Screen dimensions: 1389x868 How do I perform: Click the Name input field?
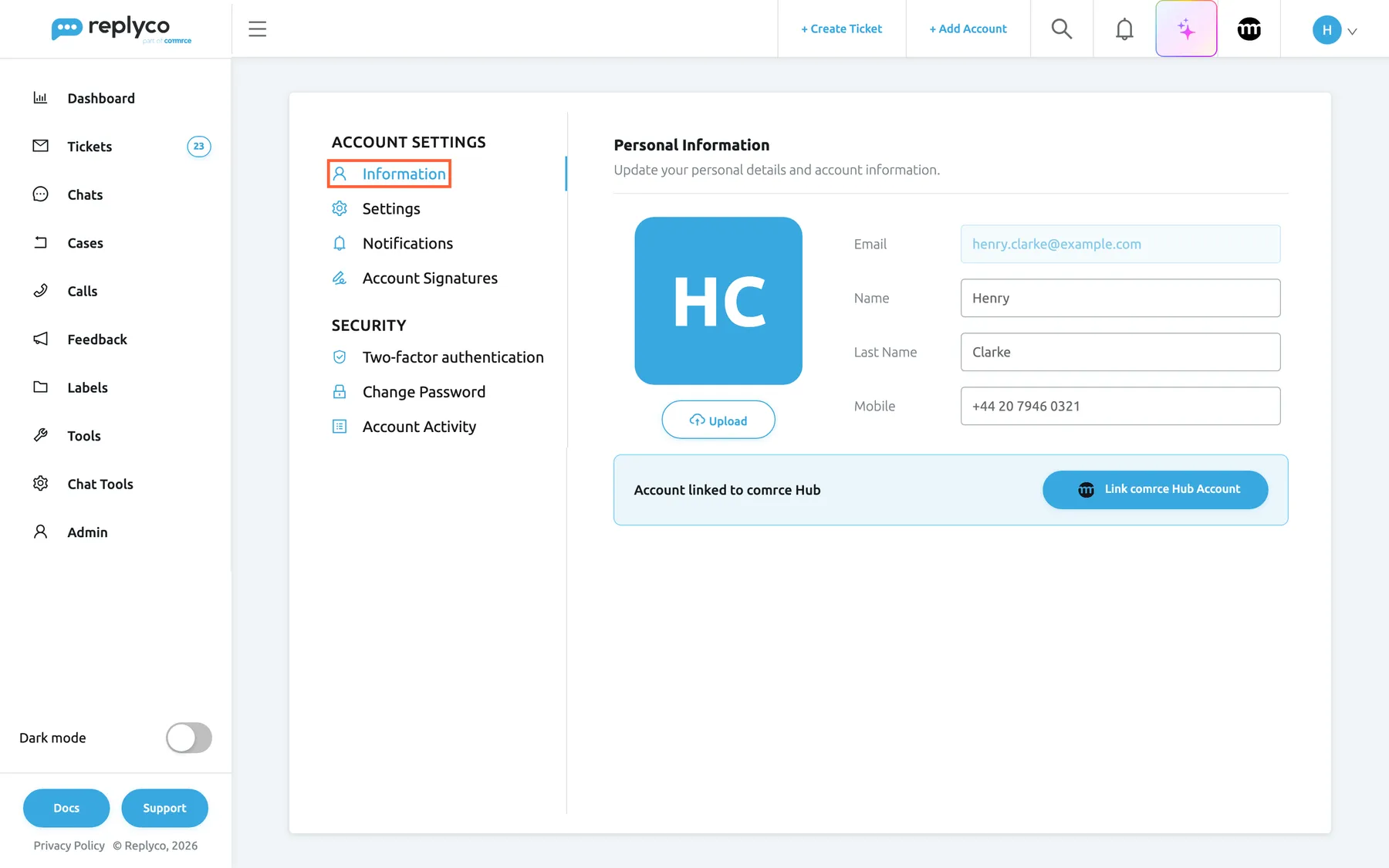point(1120,298)
